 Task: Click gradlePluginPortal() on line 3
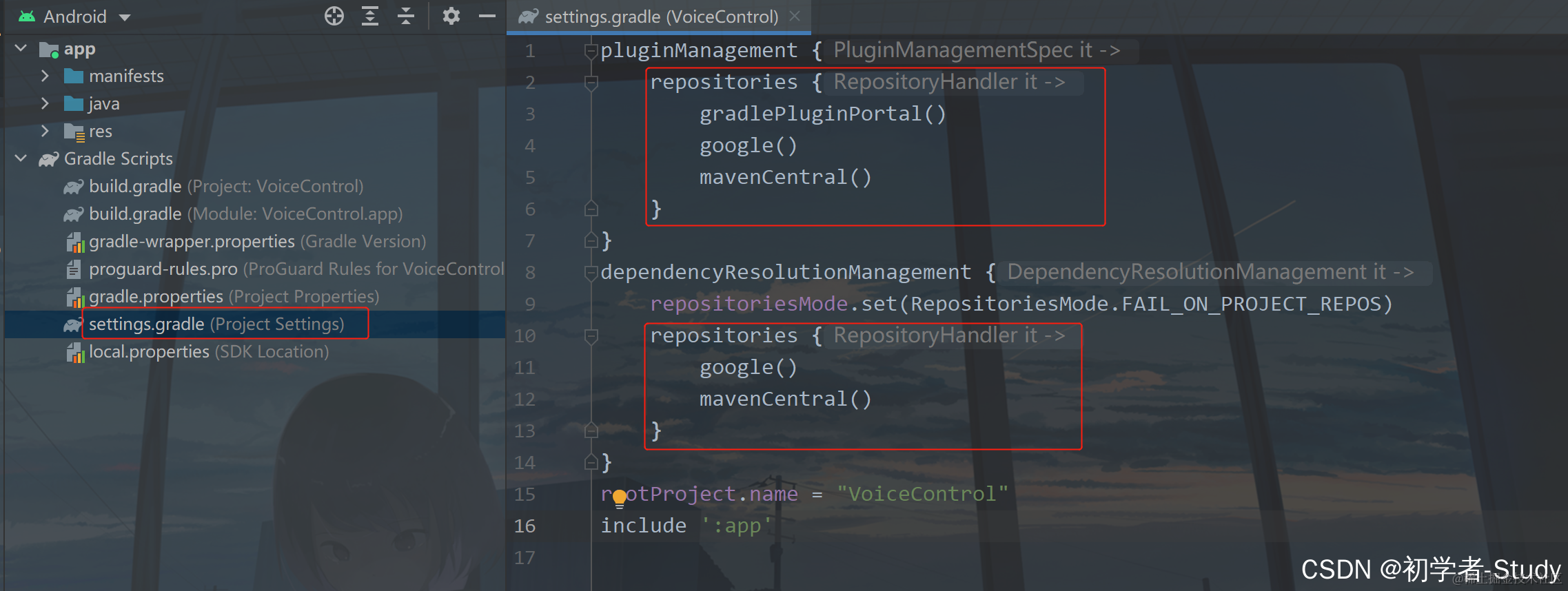coord(823,114)
